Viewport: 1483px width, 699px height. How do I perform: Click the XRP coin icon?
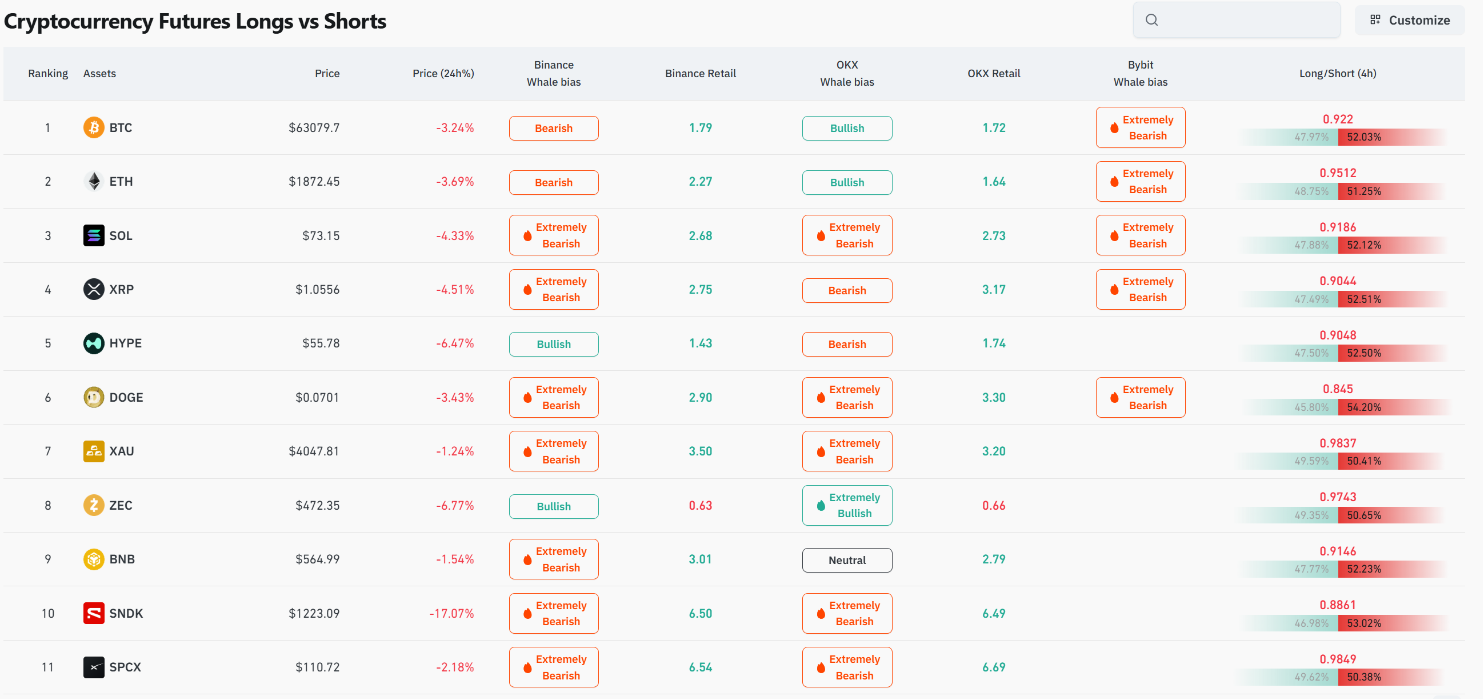93,290
